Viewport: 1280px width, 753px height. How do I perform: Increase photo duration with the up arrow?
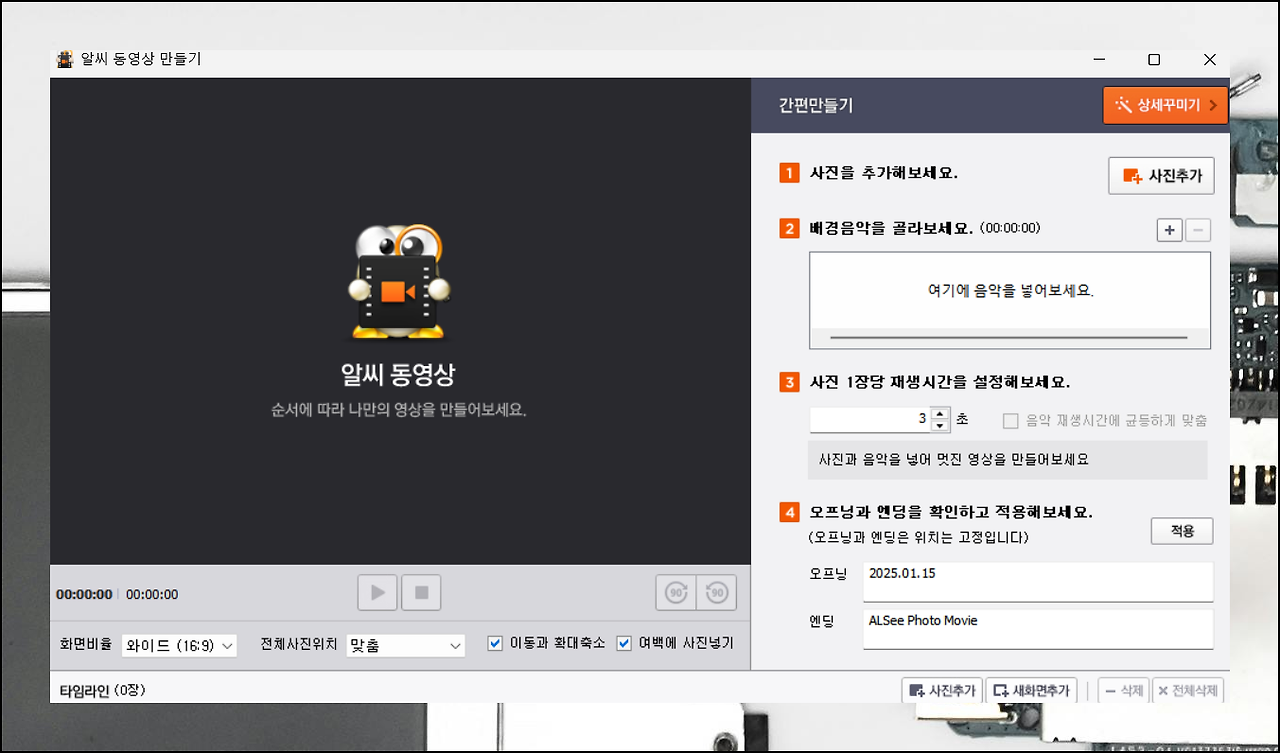coord(939,413)
